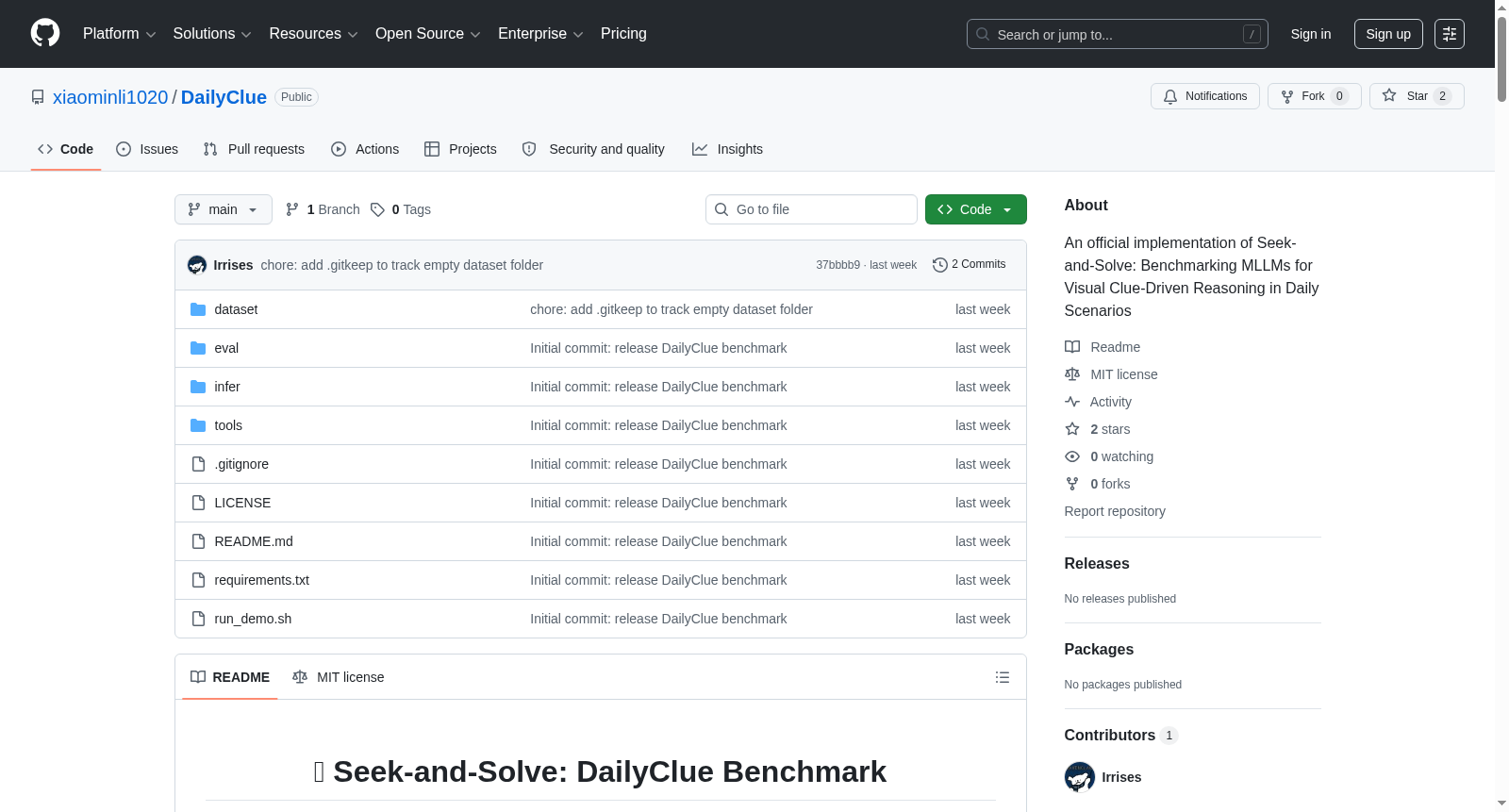Screen dimensions: 1509x812
Task: Select the Code repository tab
Action: point(66,149)
